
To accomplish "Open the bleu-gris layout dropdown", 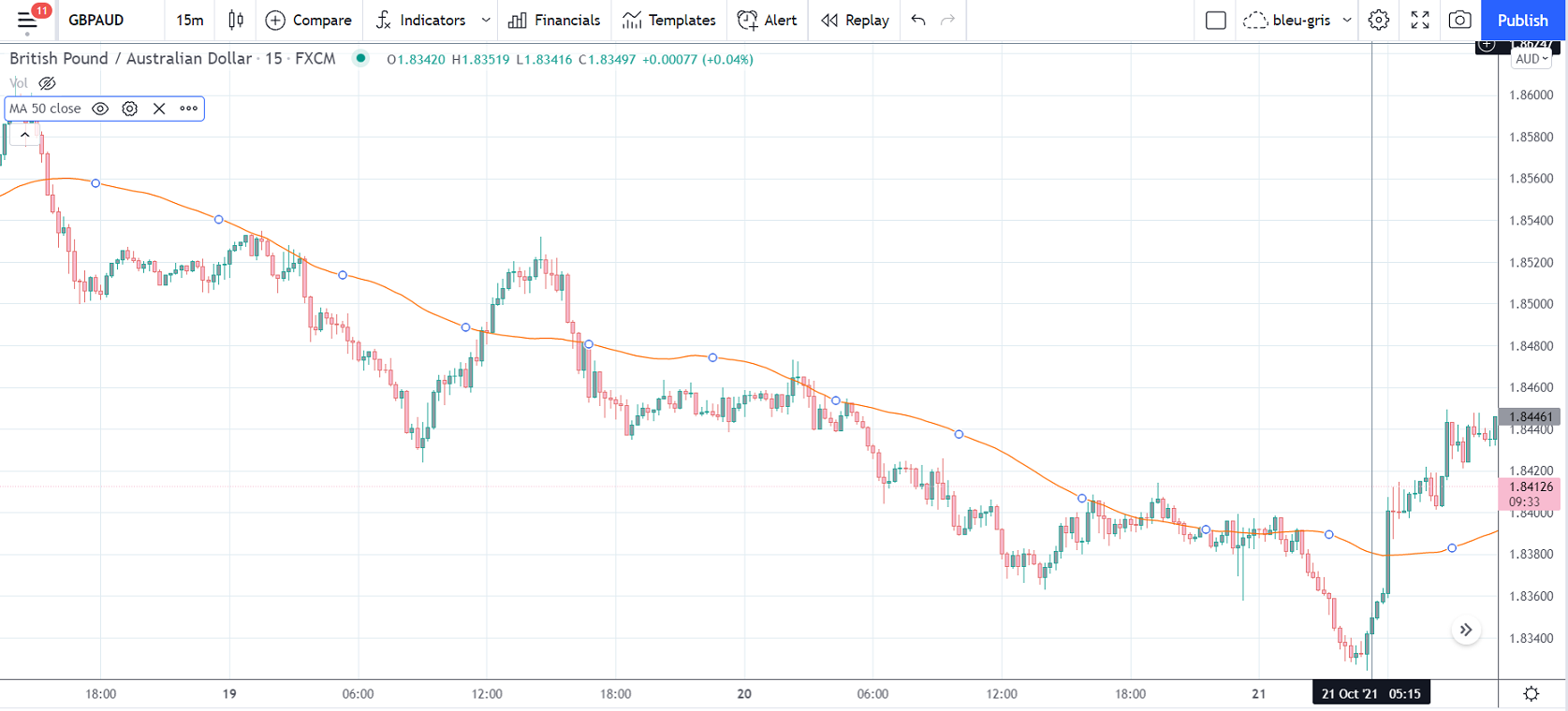I will (1347, 20).
